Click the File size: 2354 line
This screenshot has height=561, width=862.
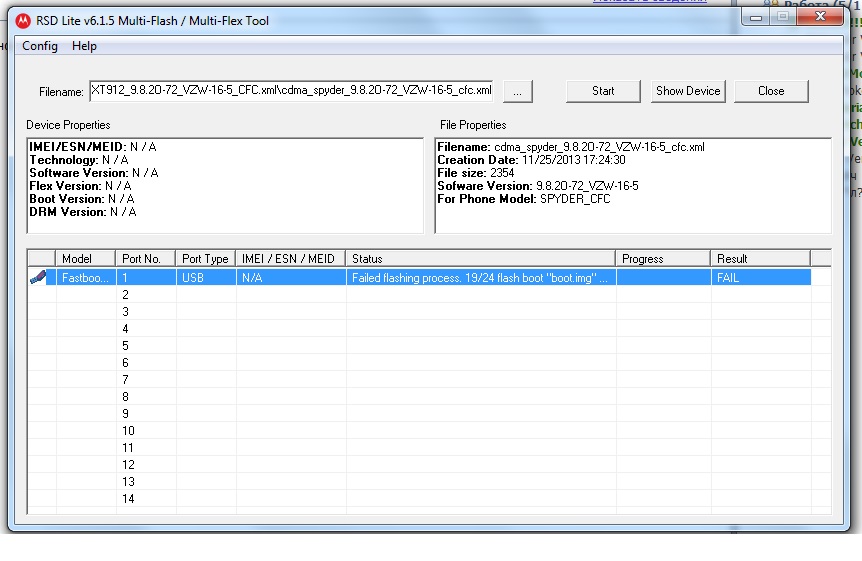(x=476, y=173)
